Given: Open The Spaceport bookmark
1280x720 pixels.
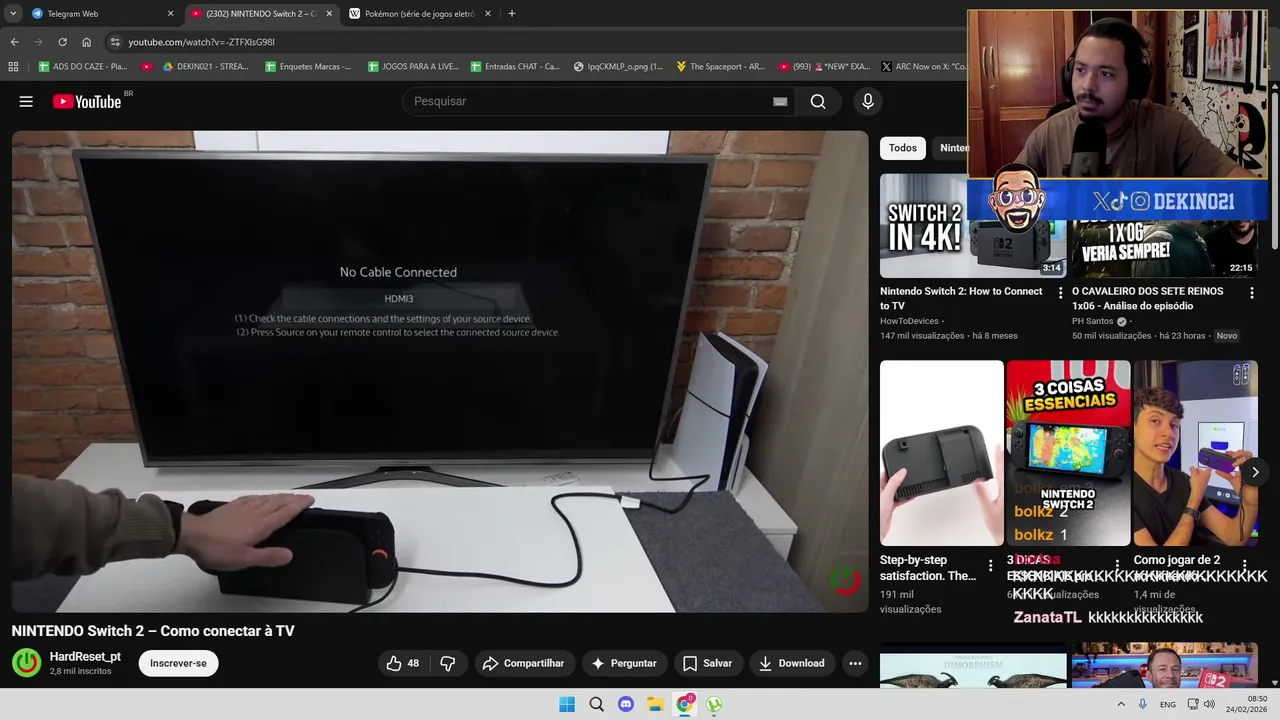Looking at the screenshot, I should click(x=720, y=67).
